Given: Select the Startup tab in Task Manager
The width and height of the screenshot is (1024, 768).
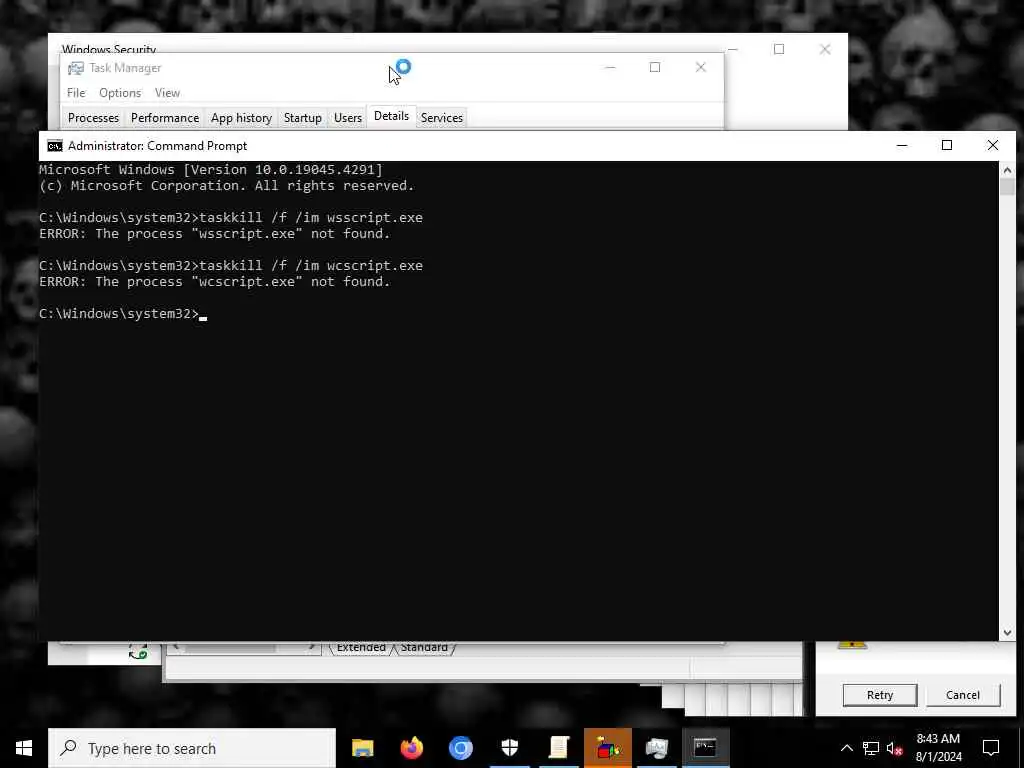Looking at the screenshot, I should [x=302, y=118].
